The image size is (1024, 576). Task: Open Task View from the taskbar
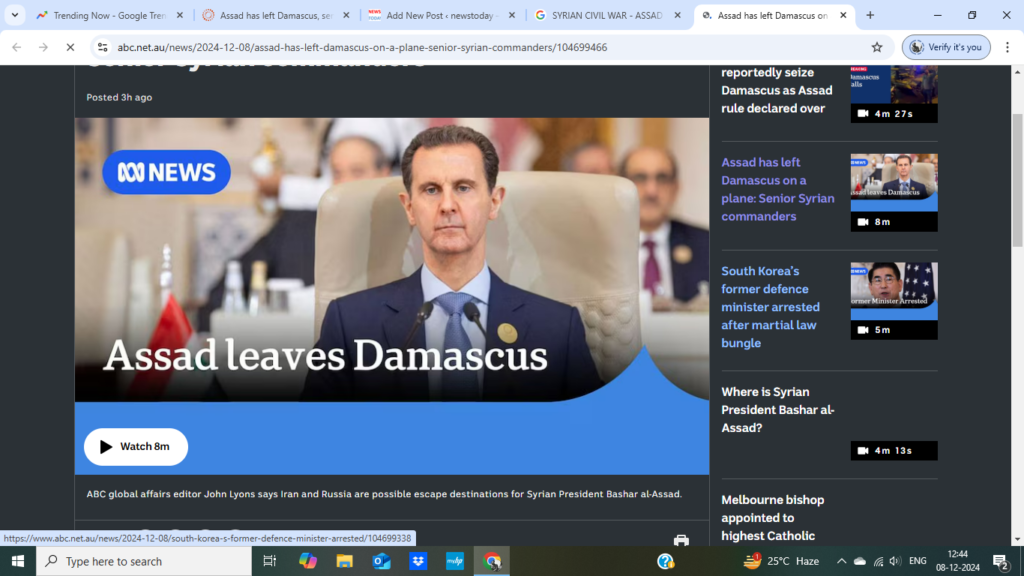[x=269, y=561]
